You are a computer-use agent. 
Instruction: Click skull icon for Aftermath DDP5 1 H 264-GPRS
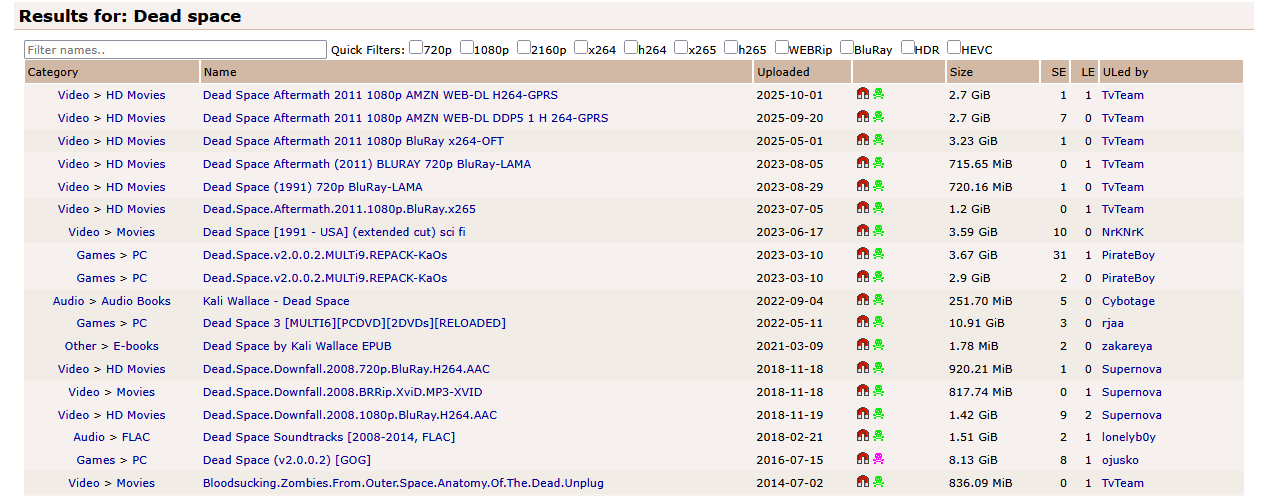pos(878,117)
